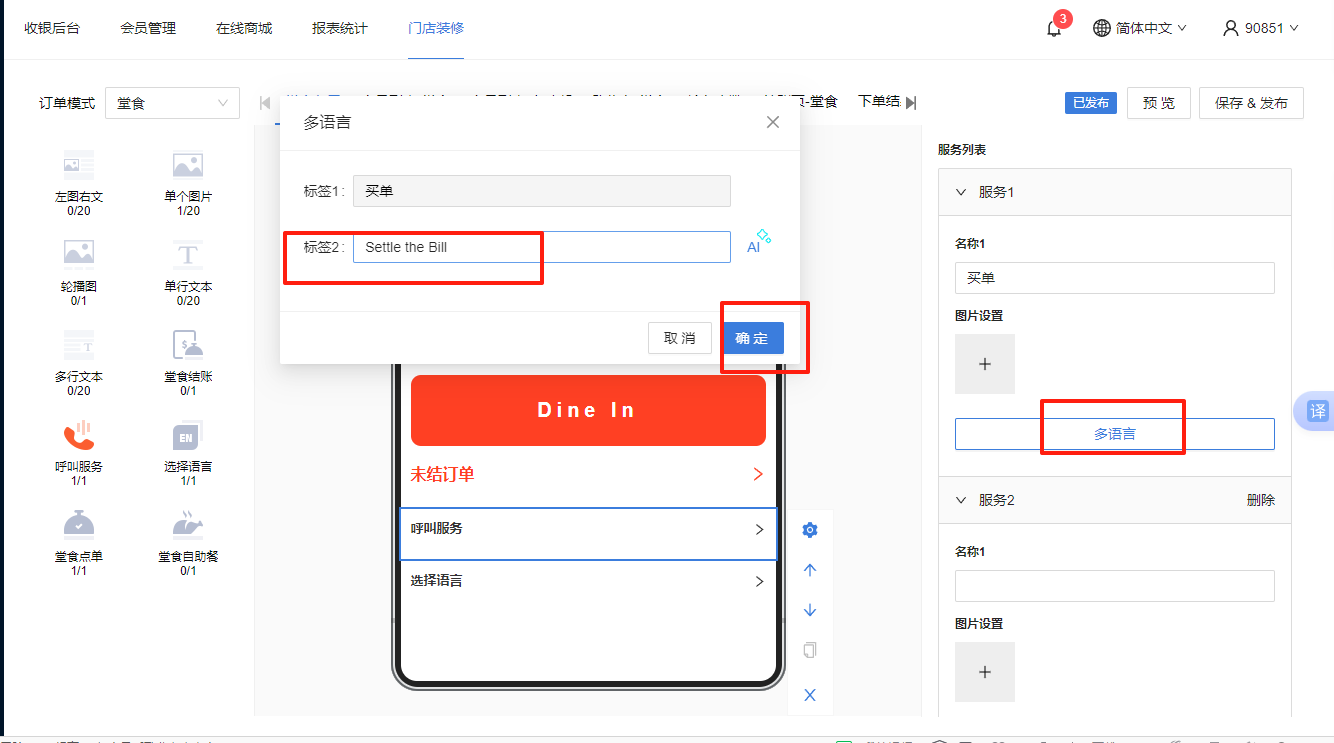
Task: Collapse the 服务2 section
Action: (962, 500)
